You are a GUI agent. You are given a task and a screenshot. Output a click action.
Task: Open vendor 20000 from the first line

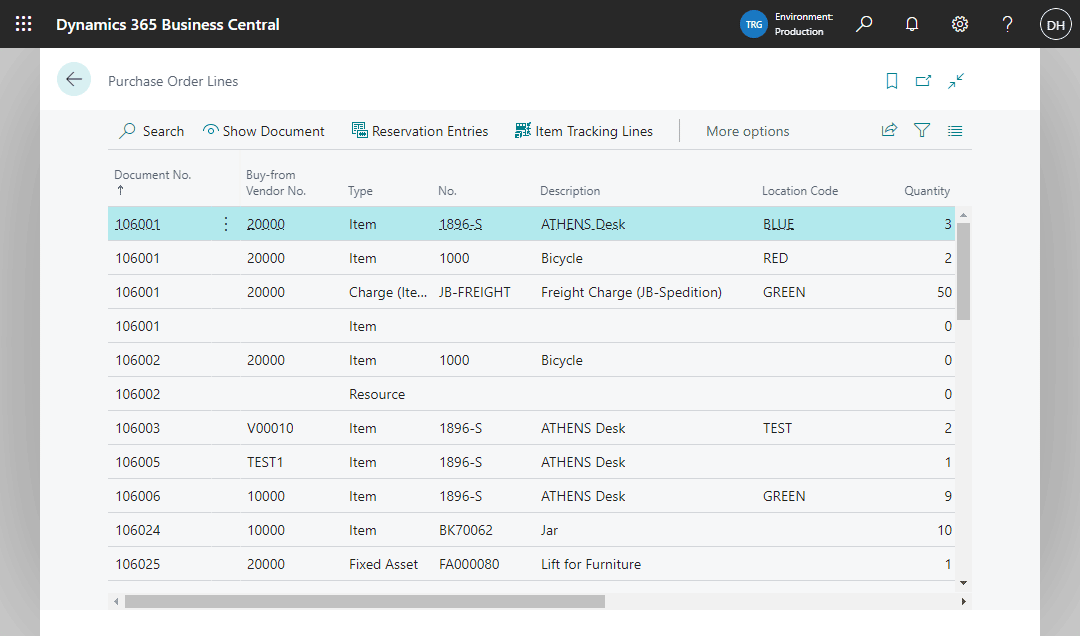tap(264, 224)
